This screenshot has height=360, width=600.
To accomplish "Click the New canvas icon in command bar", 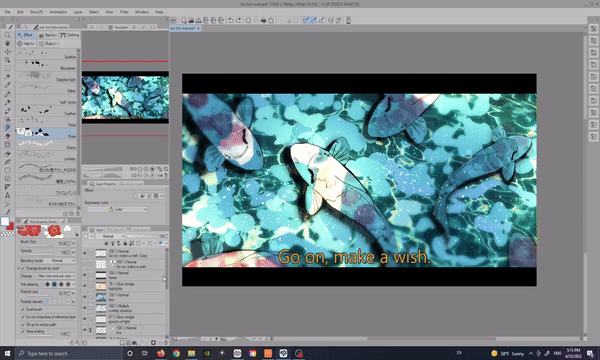I will coord(184,20).
